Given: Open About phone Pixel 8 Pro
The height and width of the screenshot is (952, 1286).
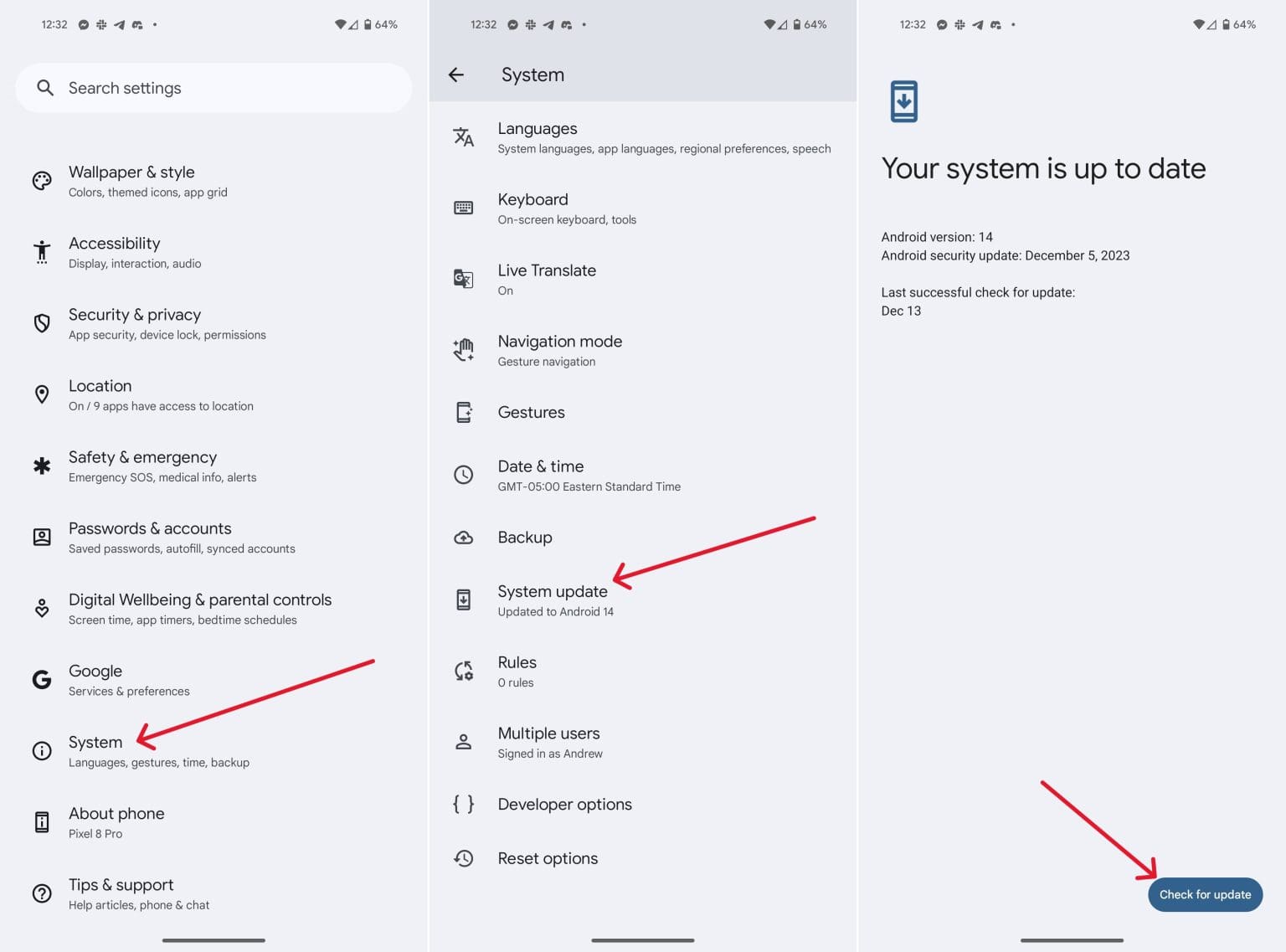Looking at the screenshot, I should [x=116, y=822].
